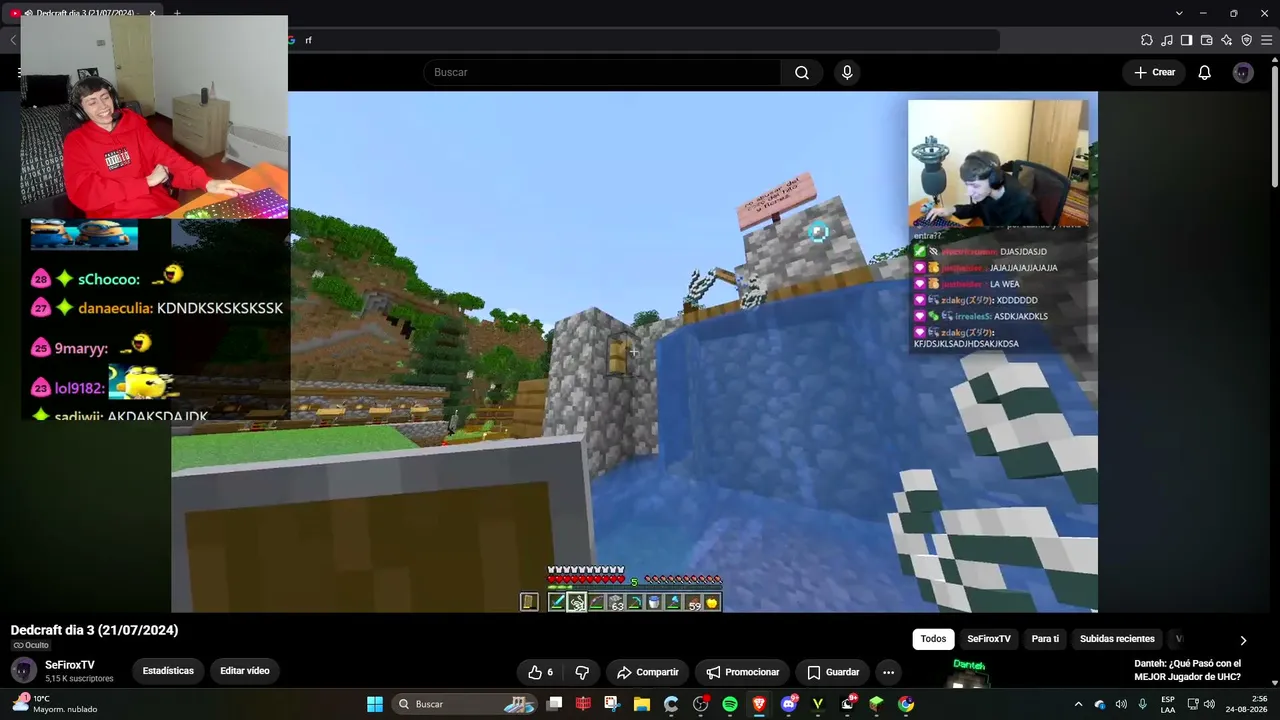Save the video with Guardar
This screenshot has width=1280, height=720.
[833, 672]
